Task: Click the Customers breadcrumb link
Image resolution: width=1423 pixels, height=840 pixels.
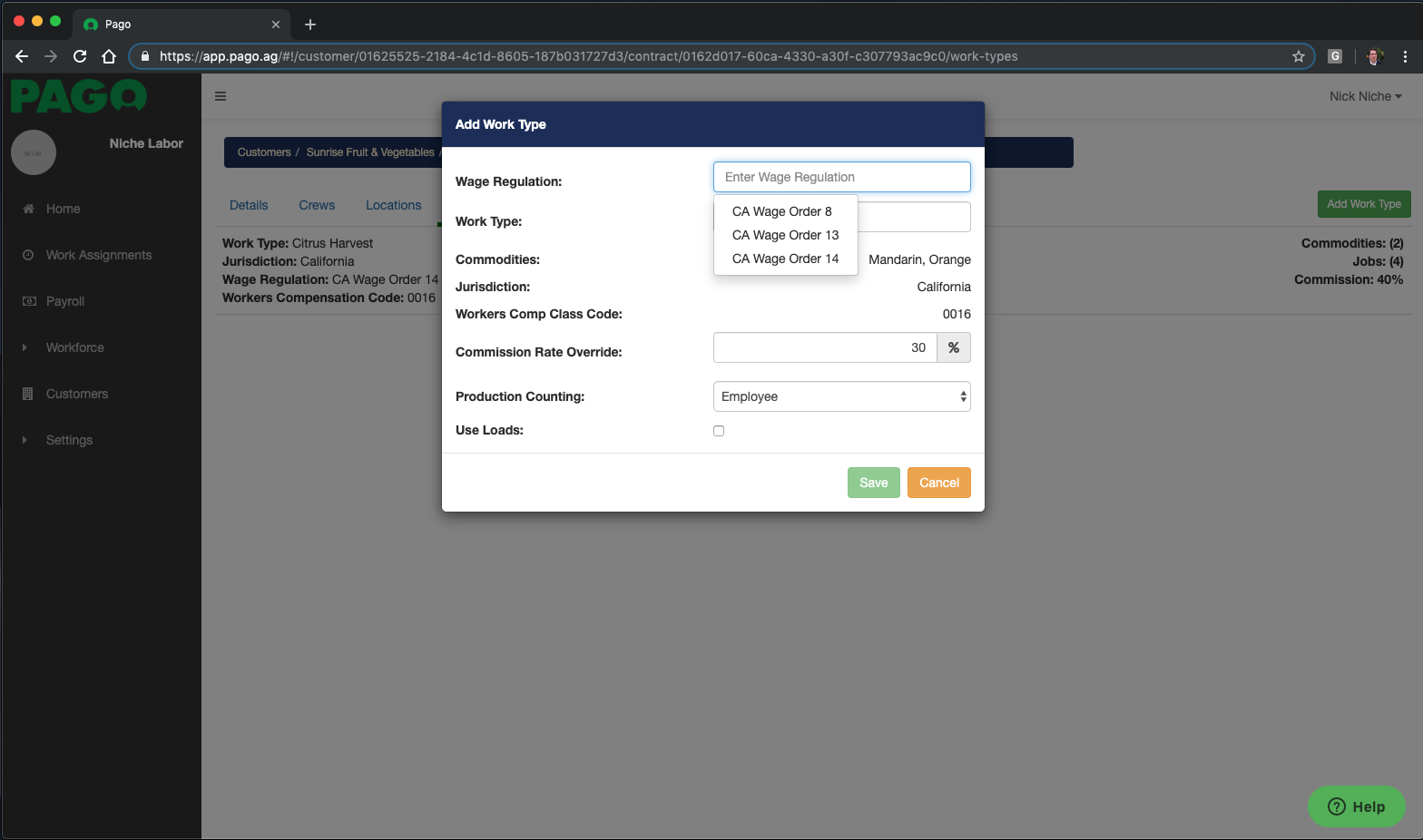Action: (264, 152)
